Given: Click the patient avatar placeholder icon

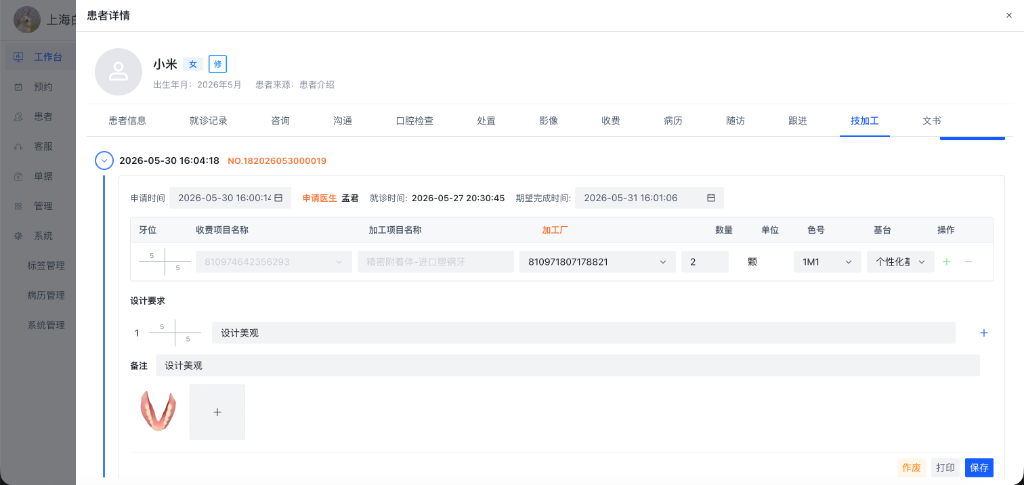Looking at the screenshot, I should click(x=118, y=72).
